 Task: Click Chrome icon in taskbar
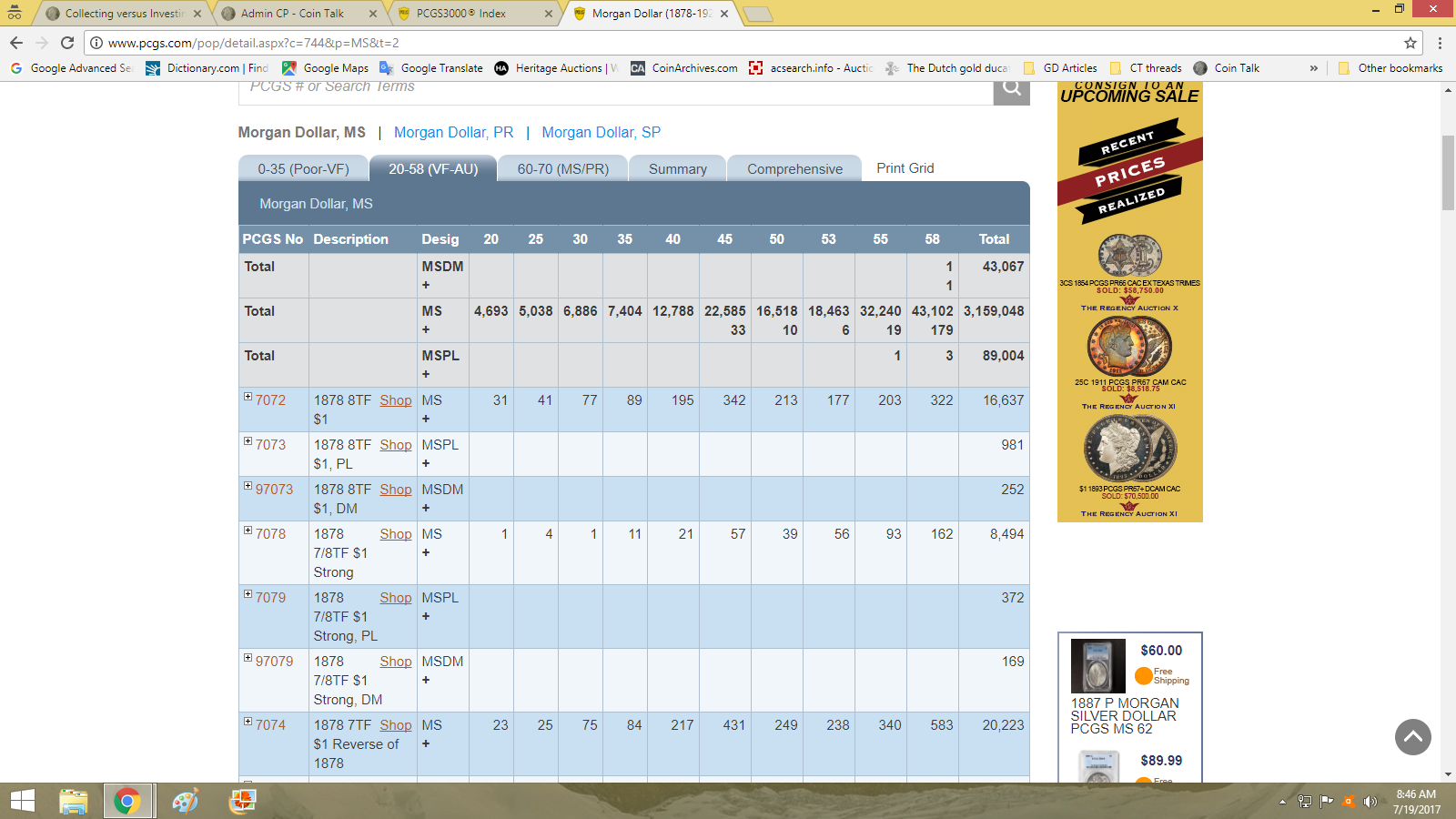127,801
